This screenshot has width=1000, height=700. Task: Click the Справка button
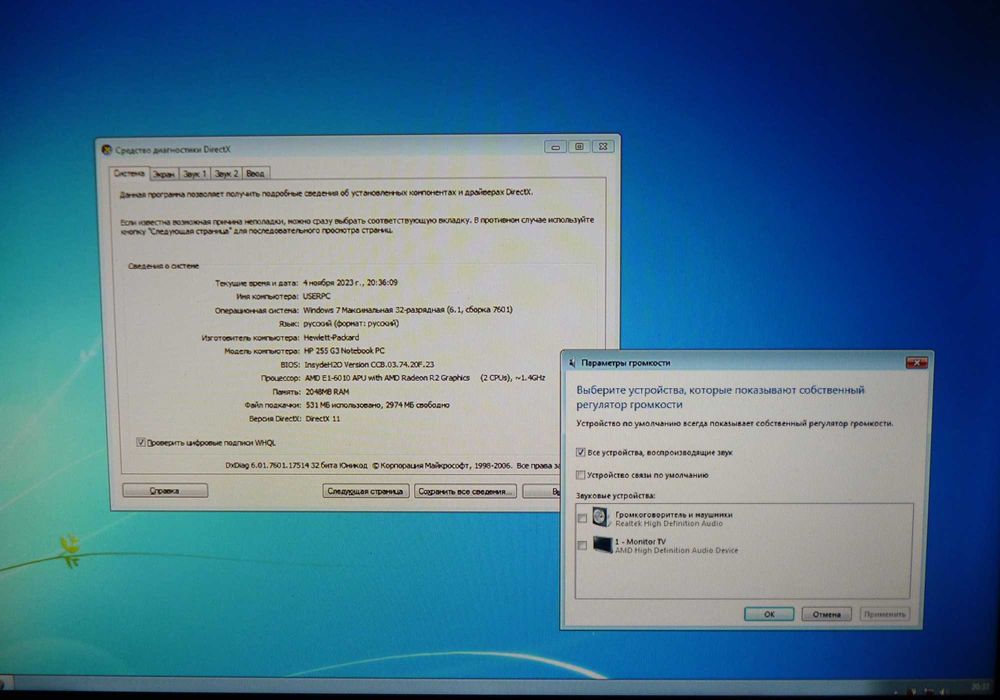click(x=165, y=490)
